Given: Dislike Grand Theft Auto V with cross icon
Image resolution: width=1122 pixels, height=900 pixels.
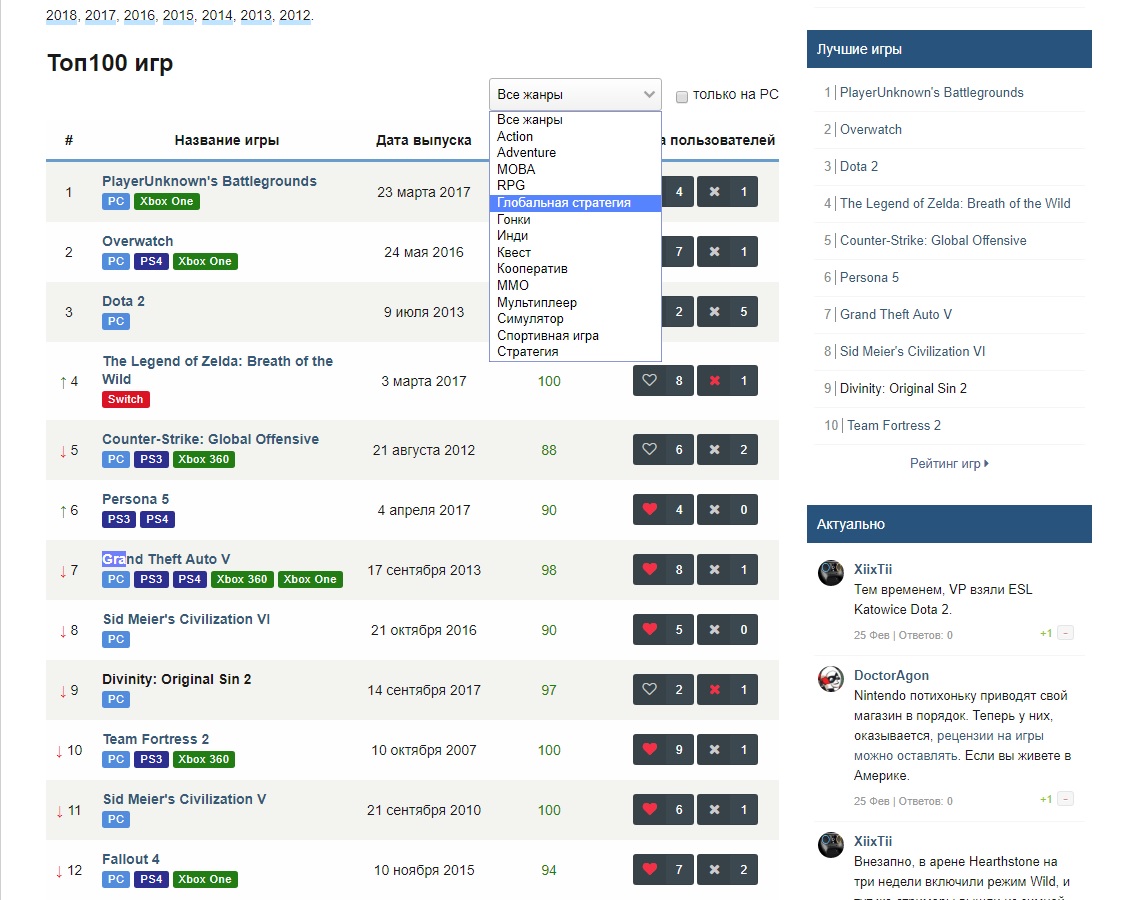Looking at the screenshot, I should click(714, 569).
